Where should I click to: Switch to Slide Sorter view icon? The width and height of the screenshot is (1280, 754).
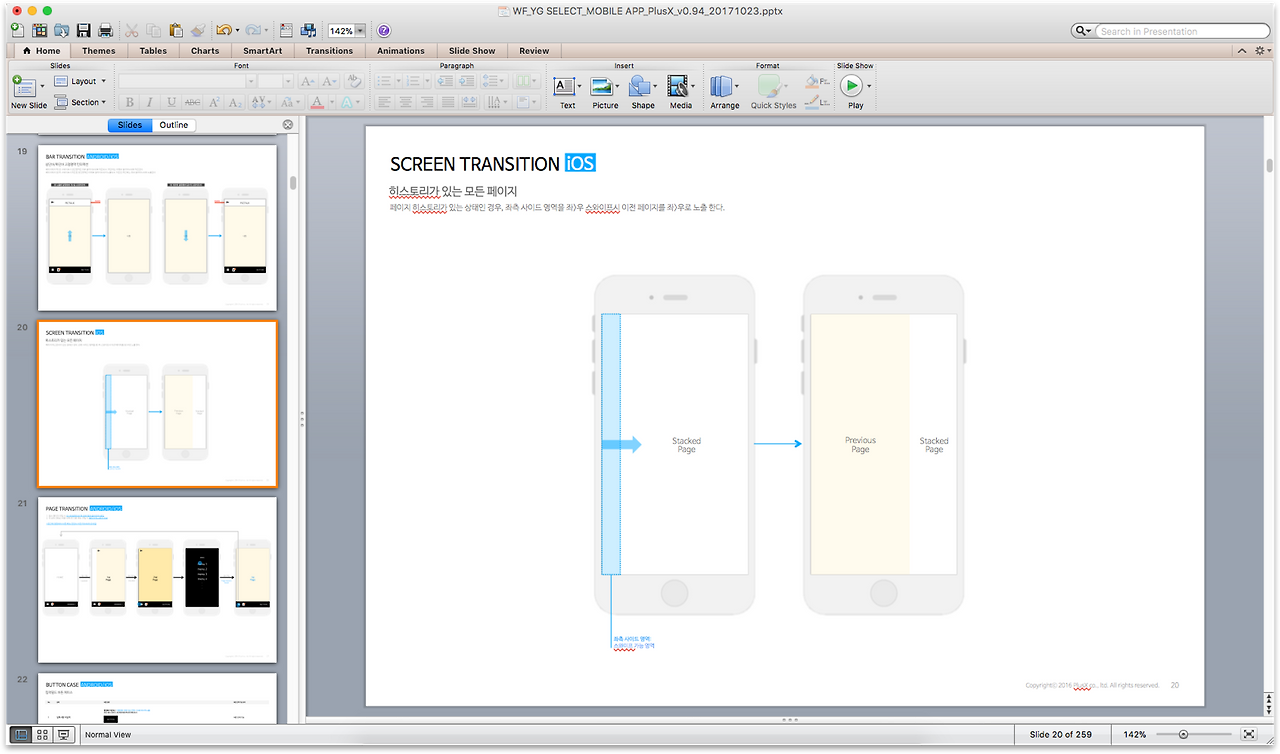pyautogui.click(x=42, y=735)
